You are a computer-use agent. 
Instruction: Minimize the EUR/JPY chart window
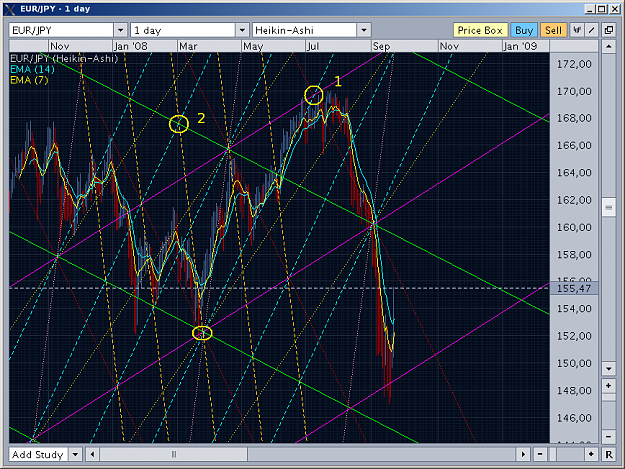click(x=590, y=9)
